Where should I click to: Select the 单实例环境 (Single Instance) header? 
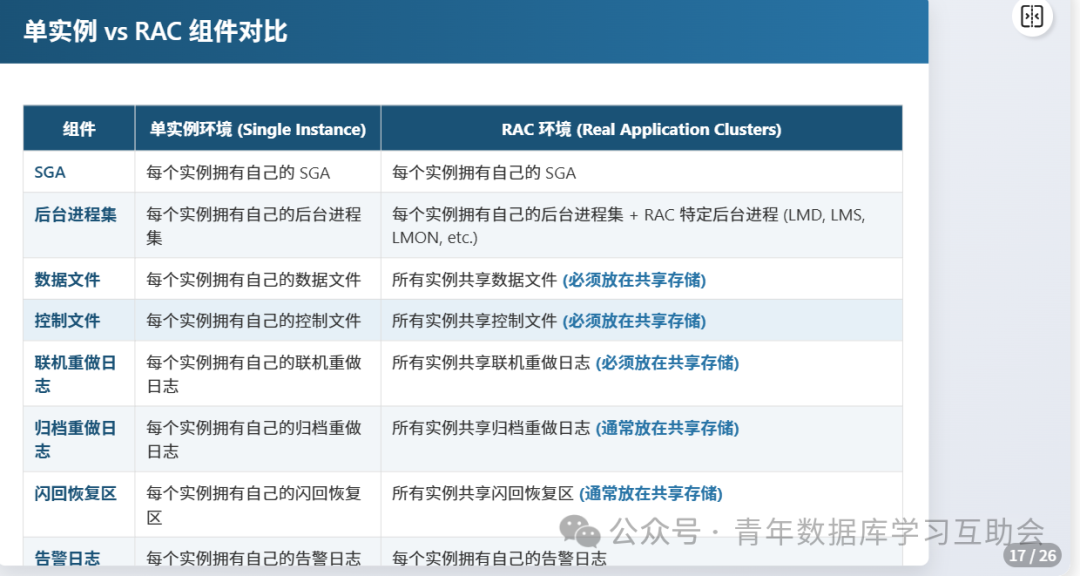(258, 129)
